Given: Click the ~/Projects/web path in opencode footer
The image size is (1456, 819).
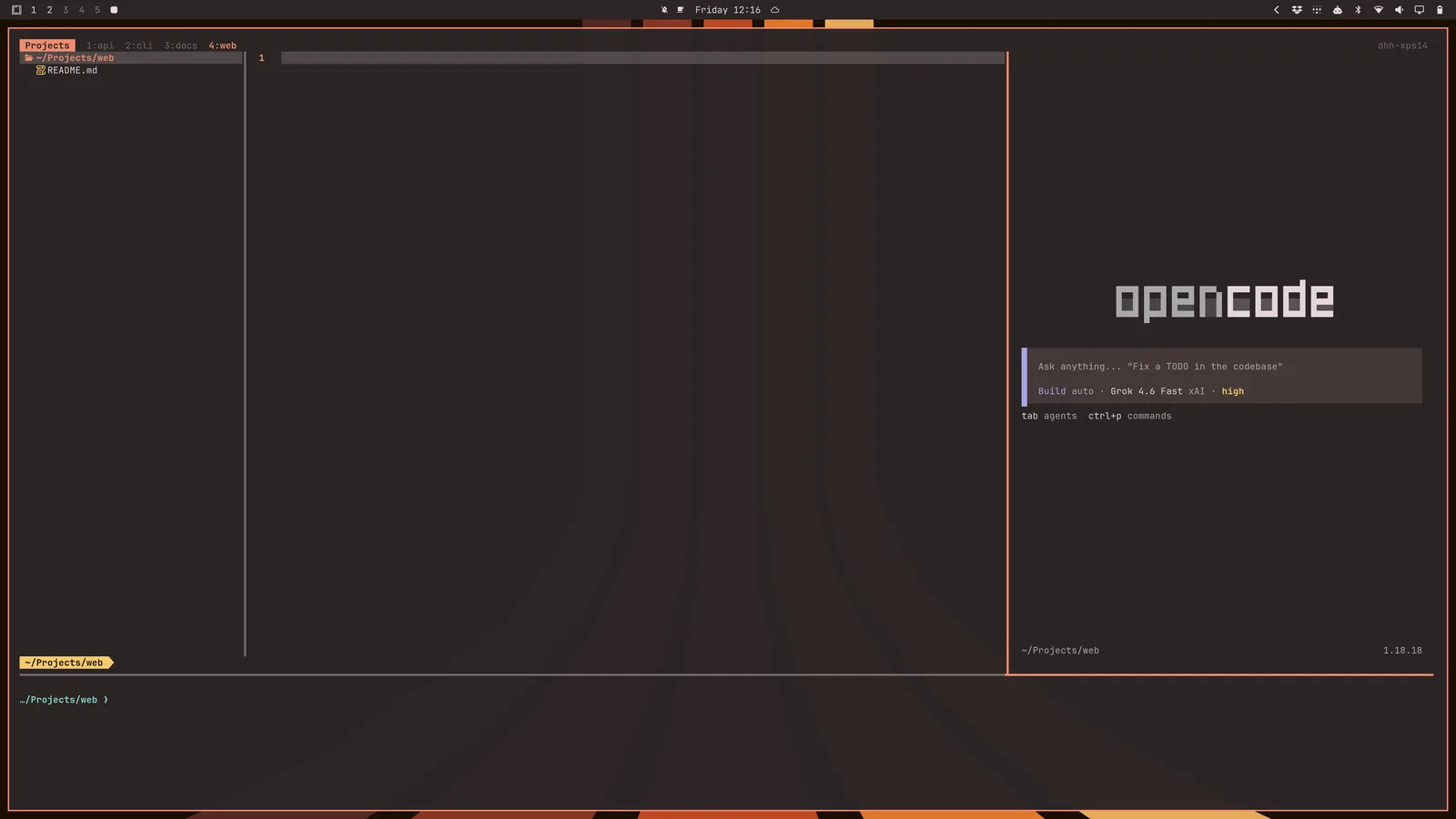Looking at the screenshot, I should (1060, 651).
